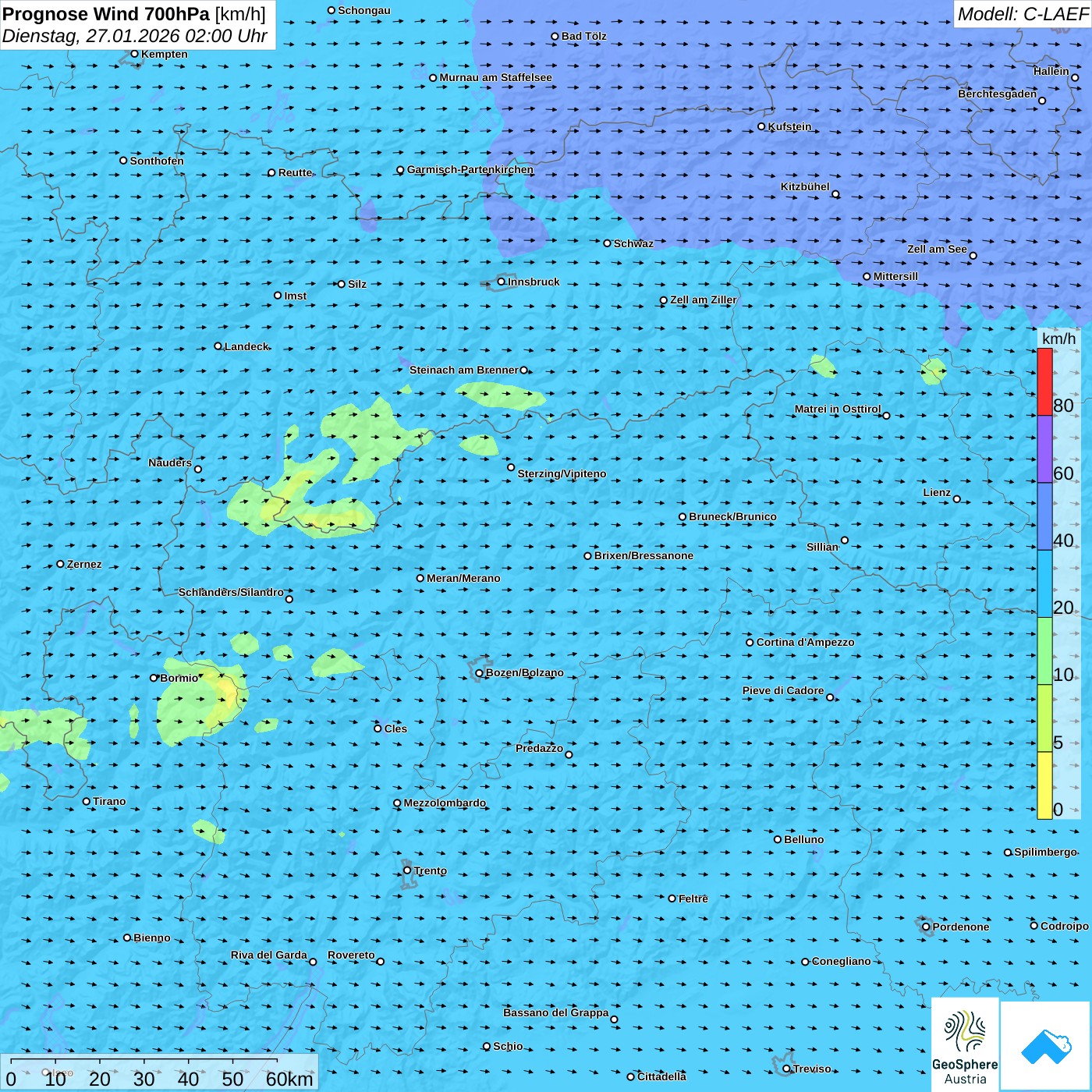Click the Lienz city label

pyautogui.click(x=937, y=492)
